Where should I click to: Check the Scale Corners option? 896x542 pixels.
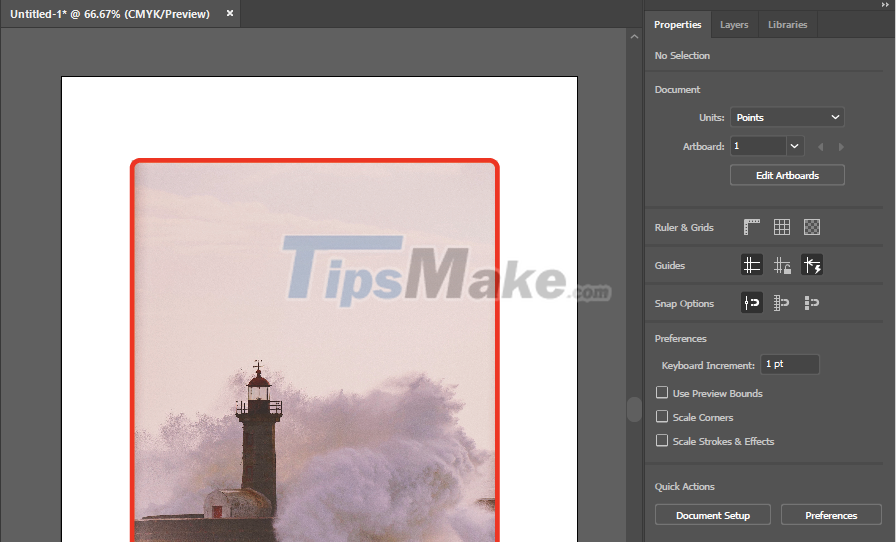coord(662,416)
